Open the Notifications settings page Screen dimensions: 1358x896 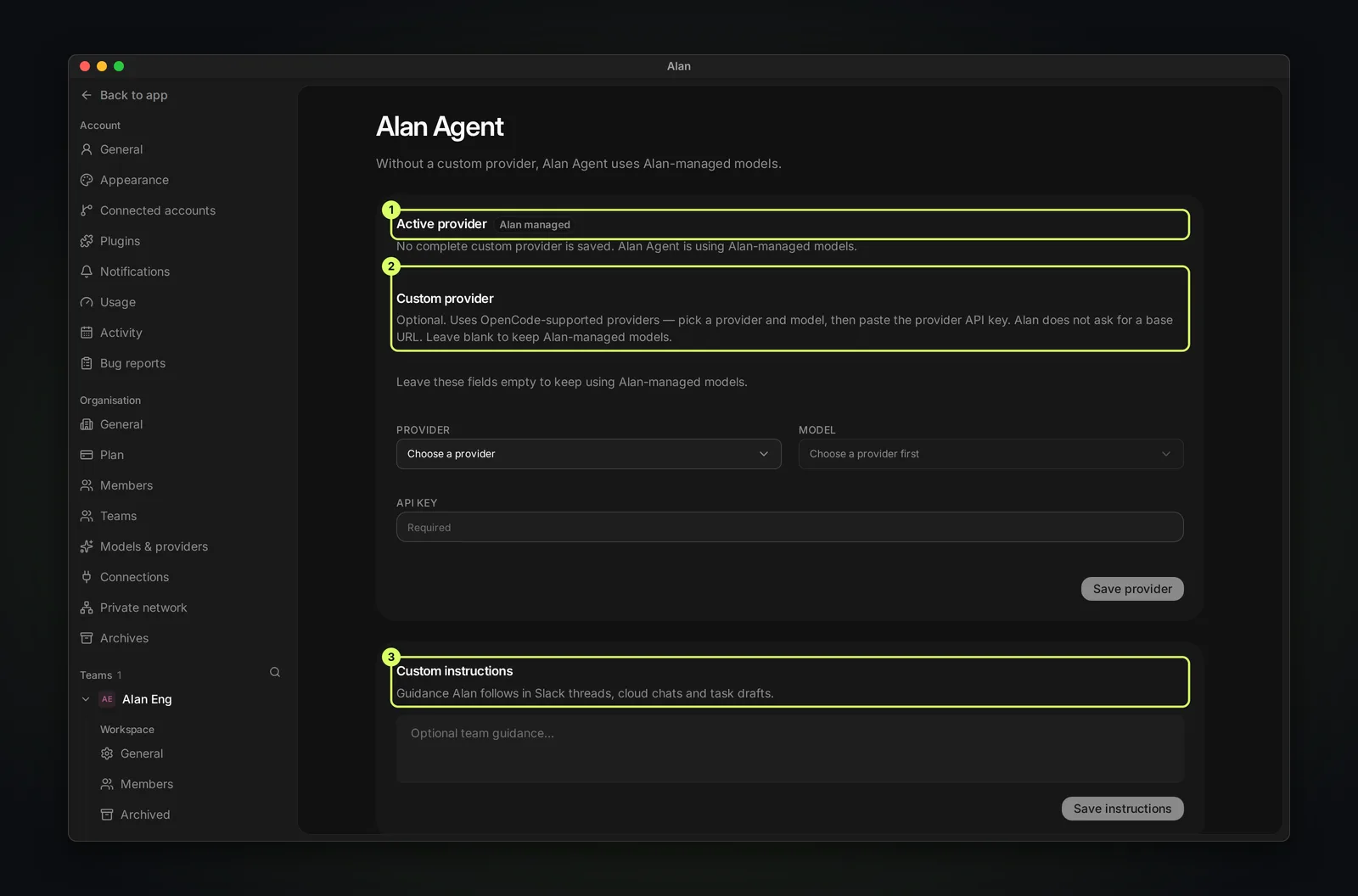[x=135, y=272]
